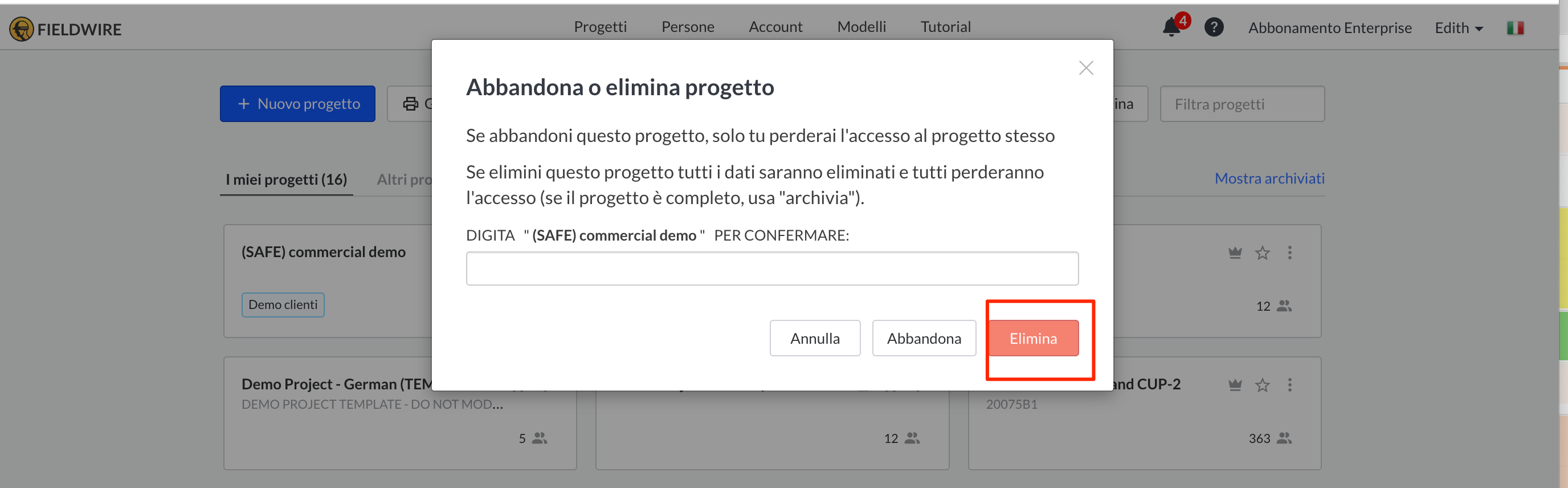The width and height of the screenshot is (1568, 488).
Task: Click the project name confirmation text field
Action: tap(772, 269)
